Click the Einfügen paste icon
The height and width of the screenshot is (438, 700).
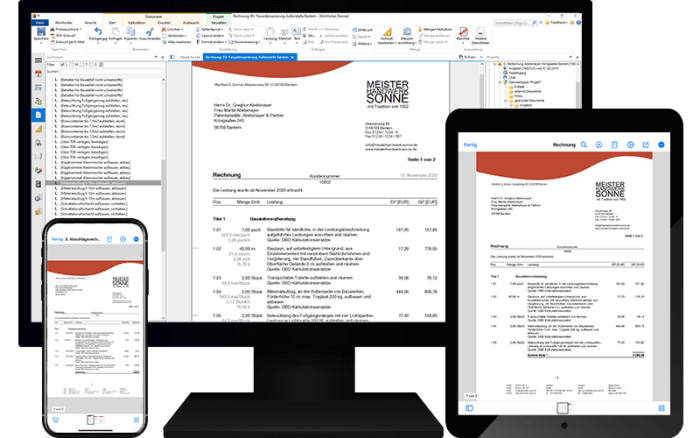pyautogui.click(x=115, y=31)
